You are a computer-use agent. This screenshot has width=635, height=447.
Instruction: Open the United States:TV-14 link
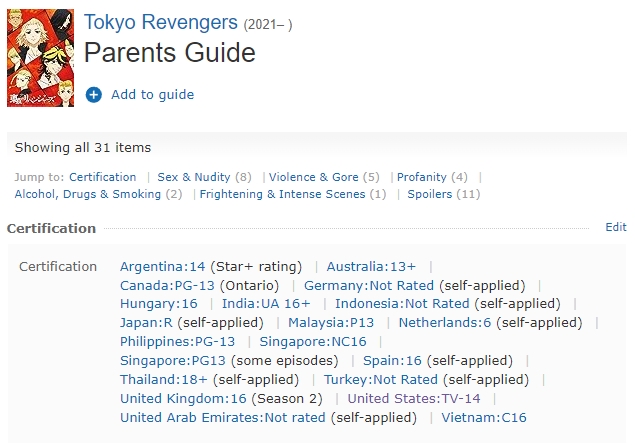[x=414, y=398]
